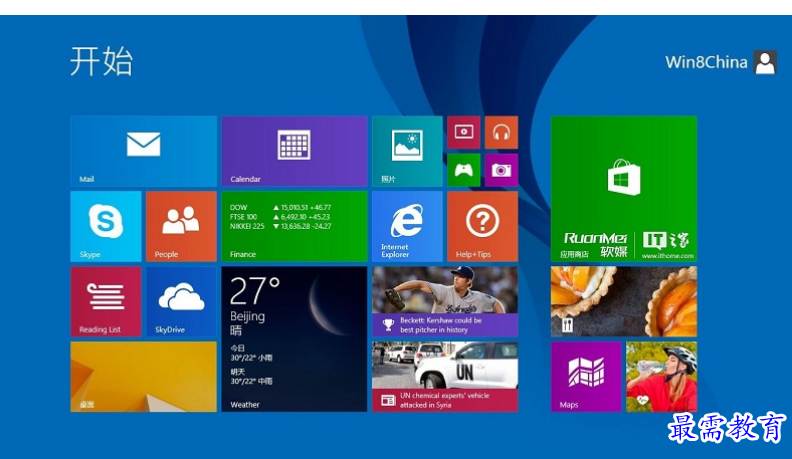Open the Beijing Weather tile
This screenshot has height=459, width=792.
coord(294,339)
